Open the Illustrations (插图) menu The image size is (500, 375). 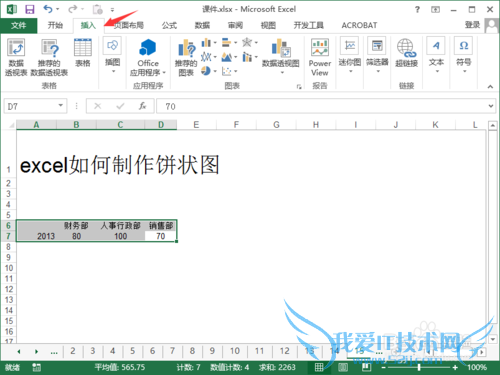click(x=112, y=55)
